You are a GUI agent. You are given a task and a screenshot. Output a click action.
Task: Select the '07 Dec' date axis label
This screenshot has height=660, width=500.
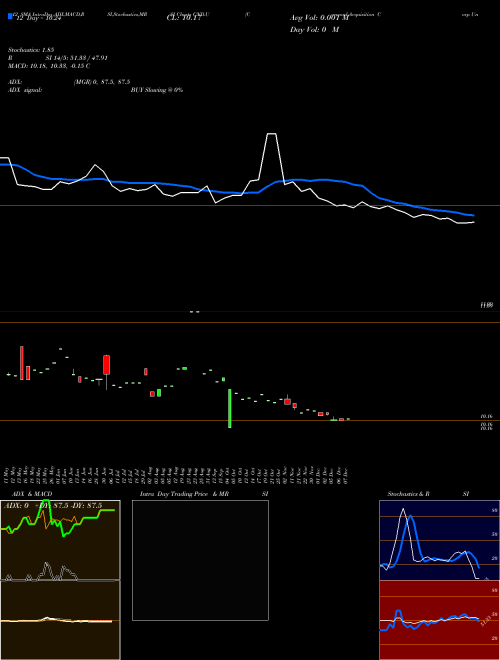tap(346, 475)
